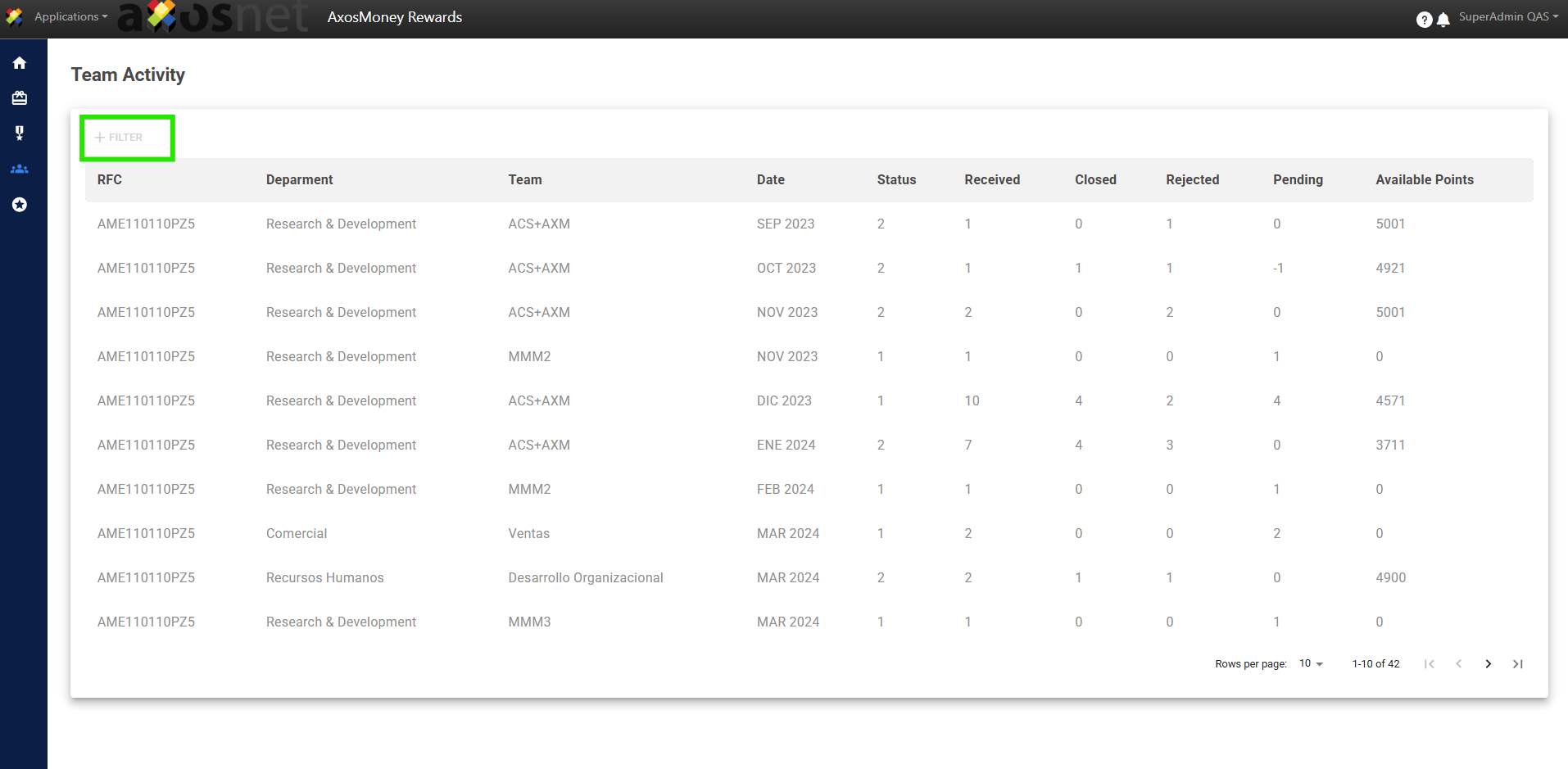Expand the Applications menu
This screenshot has width=1568, height=769.
point(70,16)
